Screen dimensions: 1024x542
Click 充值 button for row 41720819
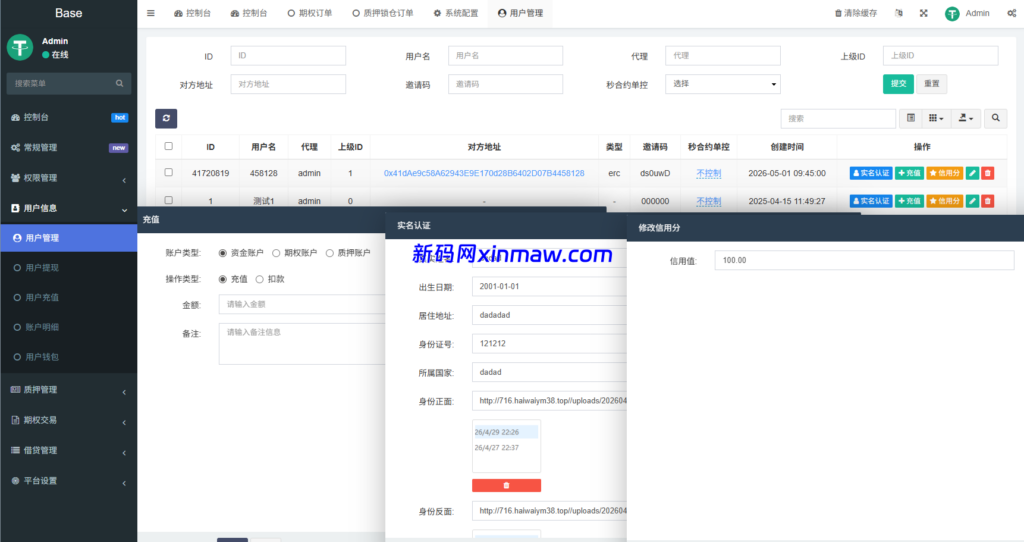point(909,173)
